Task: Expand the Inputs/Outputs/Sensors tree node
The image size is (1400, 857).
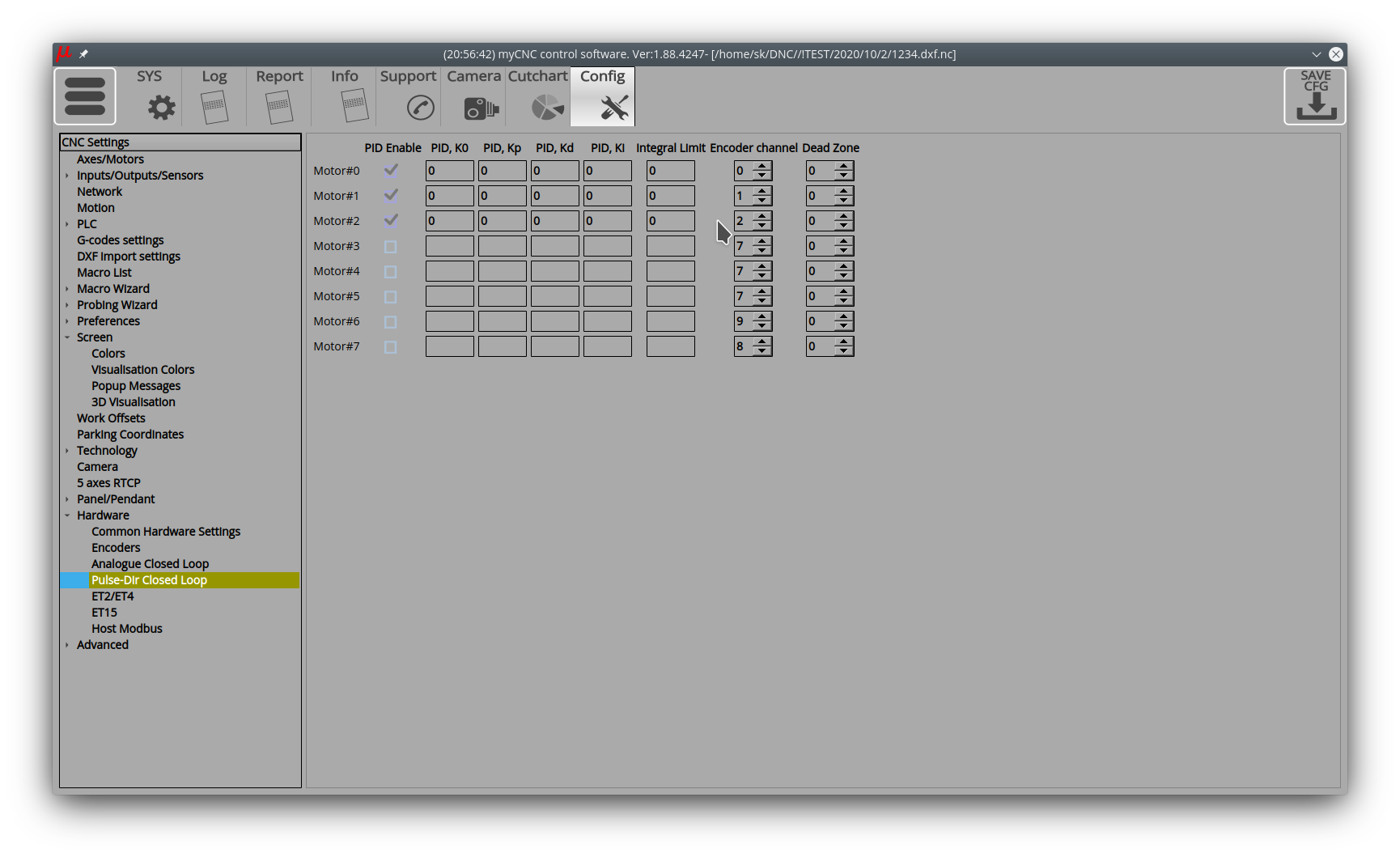Action: coord(67,176)
